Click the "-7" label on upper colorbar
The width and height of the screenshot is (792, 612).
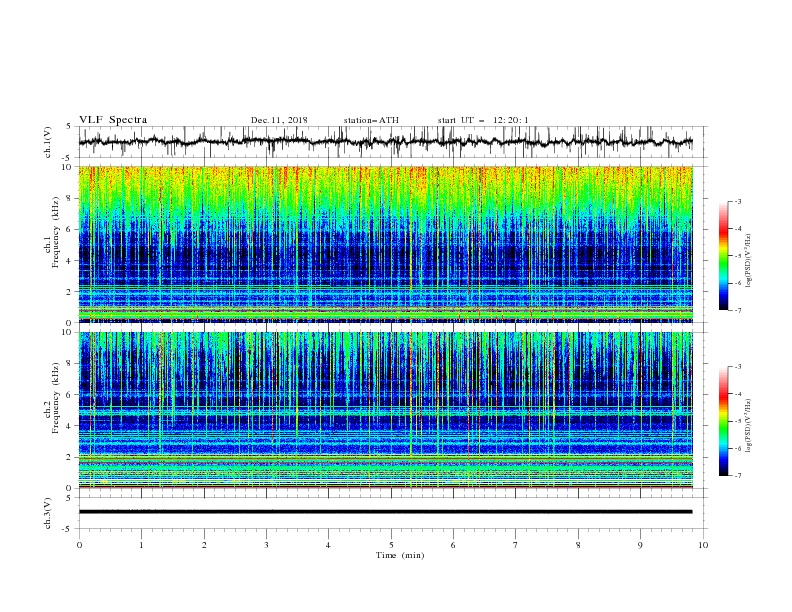pos(737,311)
